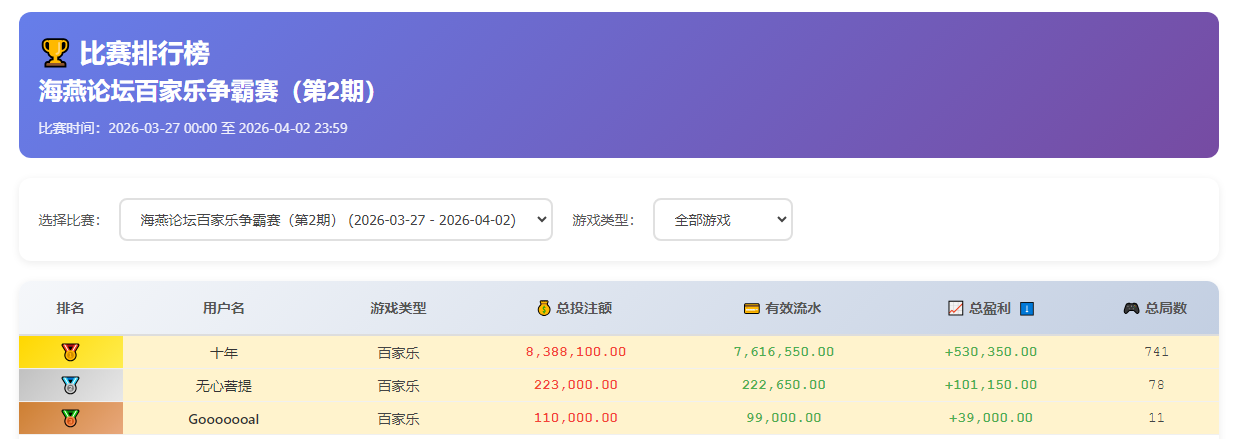The image size is (1235, 439).
Task: Select the username 十年 in first row
Action: point(223,352)
